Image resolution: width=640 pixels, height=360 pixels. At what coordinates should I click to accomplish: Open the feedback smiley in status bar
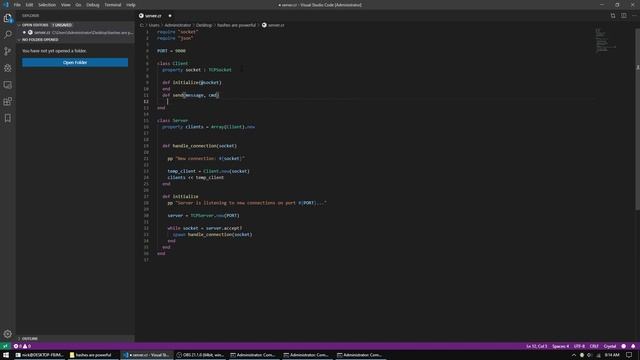pos(624,346)
